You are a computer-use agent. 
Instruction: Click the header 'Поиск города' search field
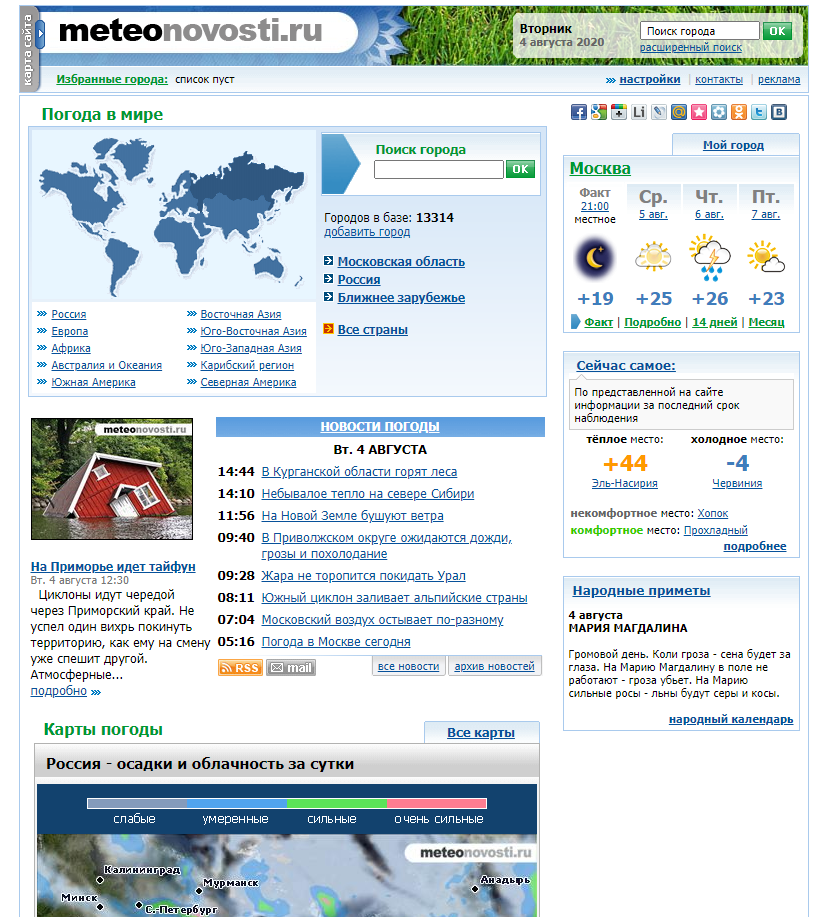(699, 31)
